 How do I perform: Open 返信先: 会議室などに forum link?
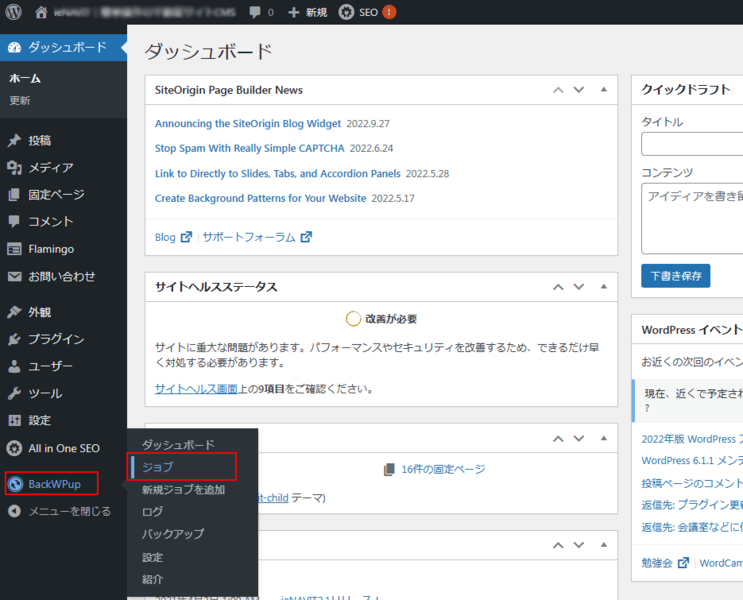(692, 527)
